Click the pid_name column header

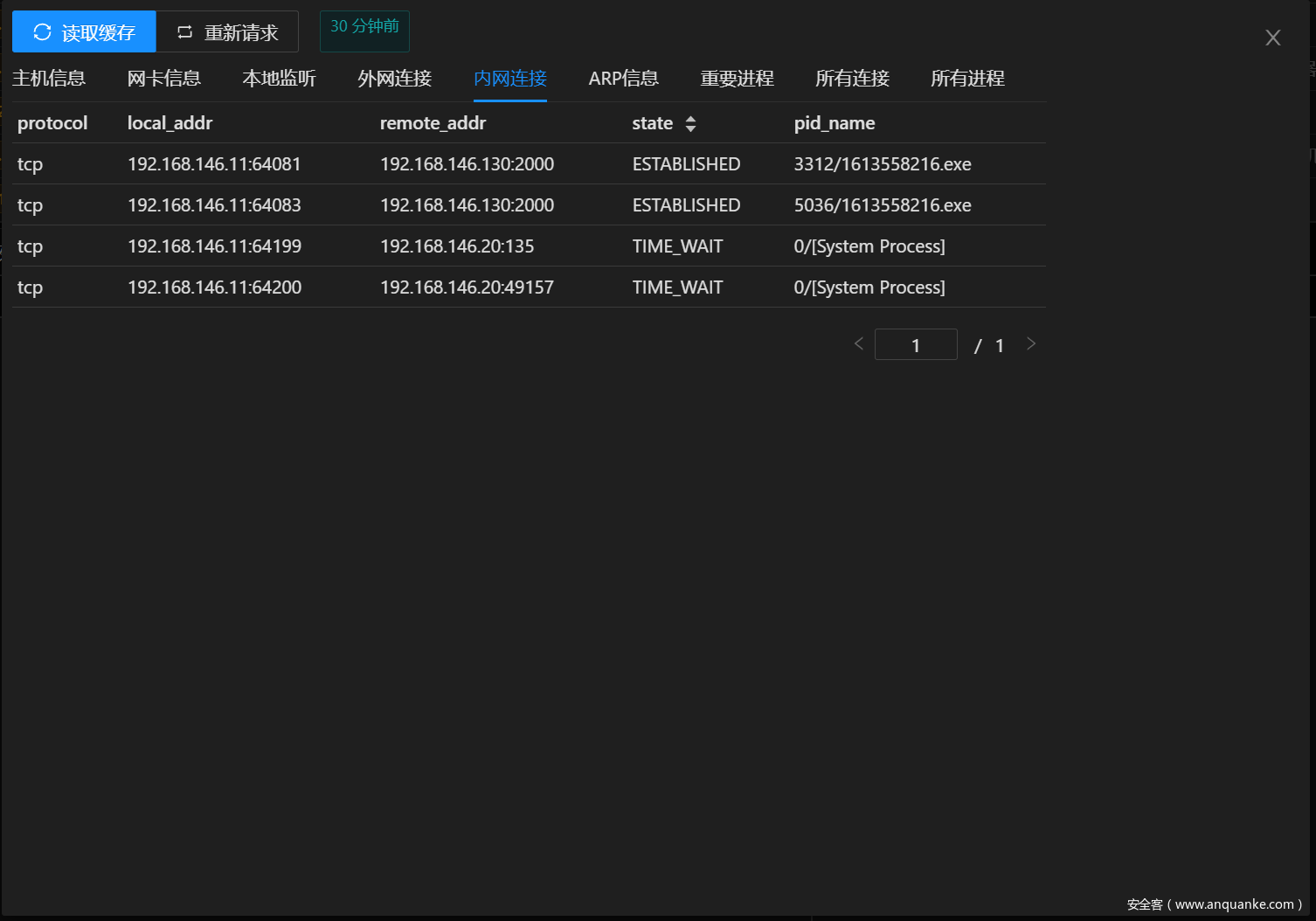click(x=834, y=123)
